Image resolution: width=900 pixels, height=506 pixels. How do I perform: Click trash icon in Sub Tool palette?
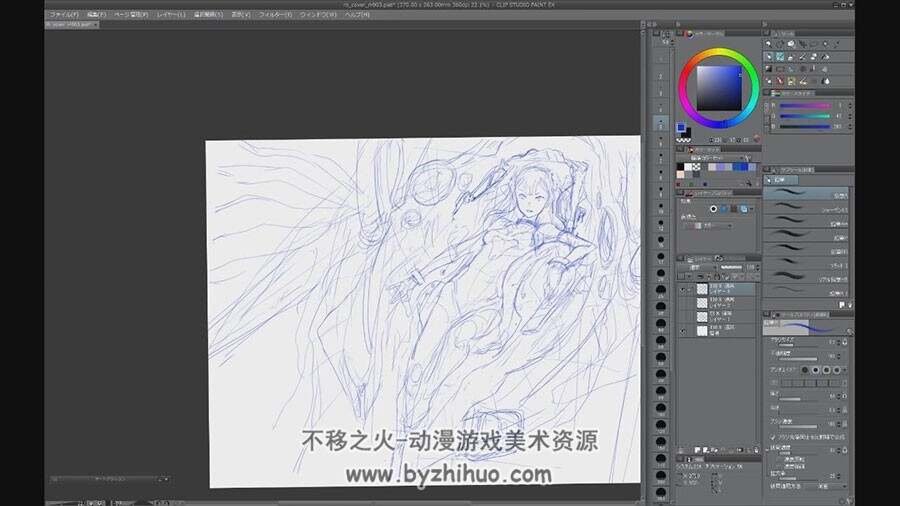point(851,304)
